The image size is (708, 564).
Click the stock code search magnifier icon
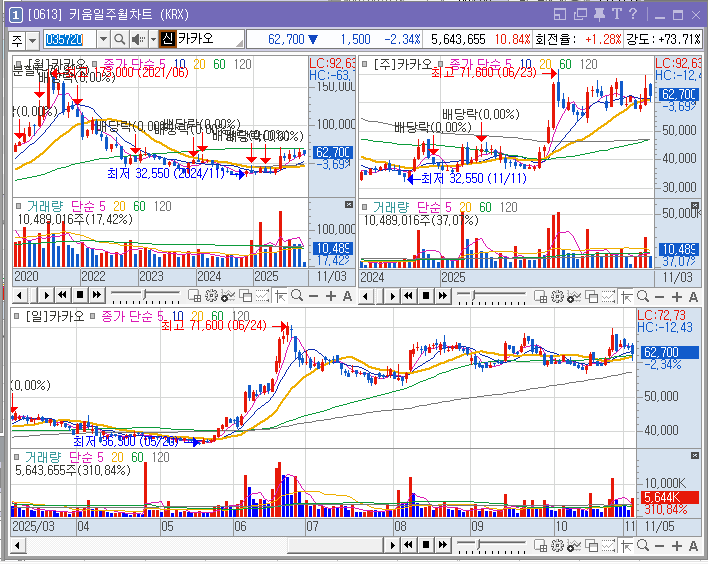120,40
